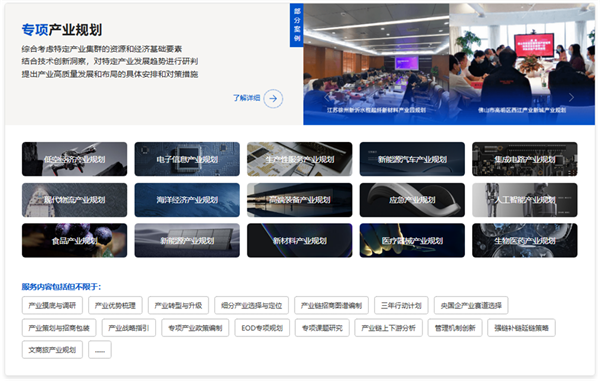The height and width of the screenshot is (381, 600).
Task: Open the 了解详细 link
Action: [246, 98]
